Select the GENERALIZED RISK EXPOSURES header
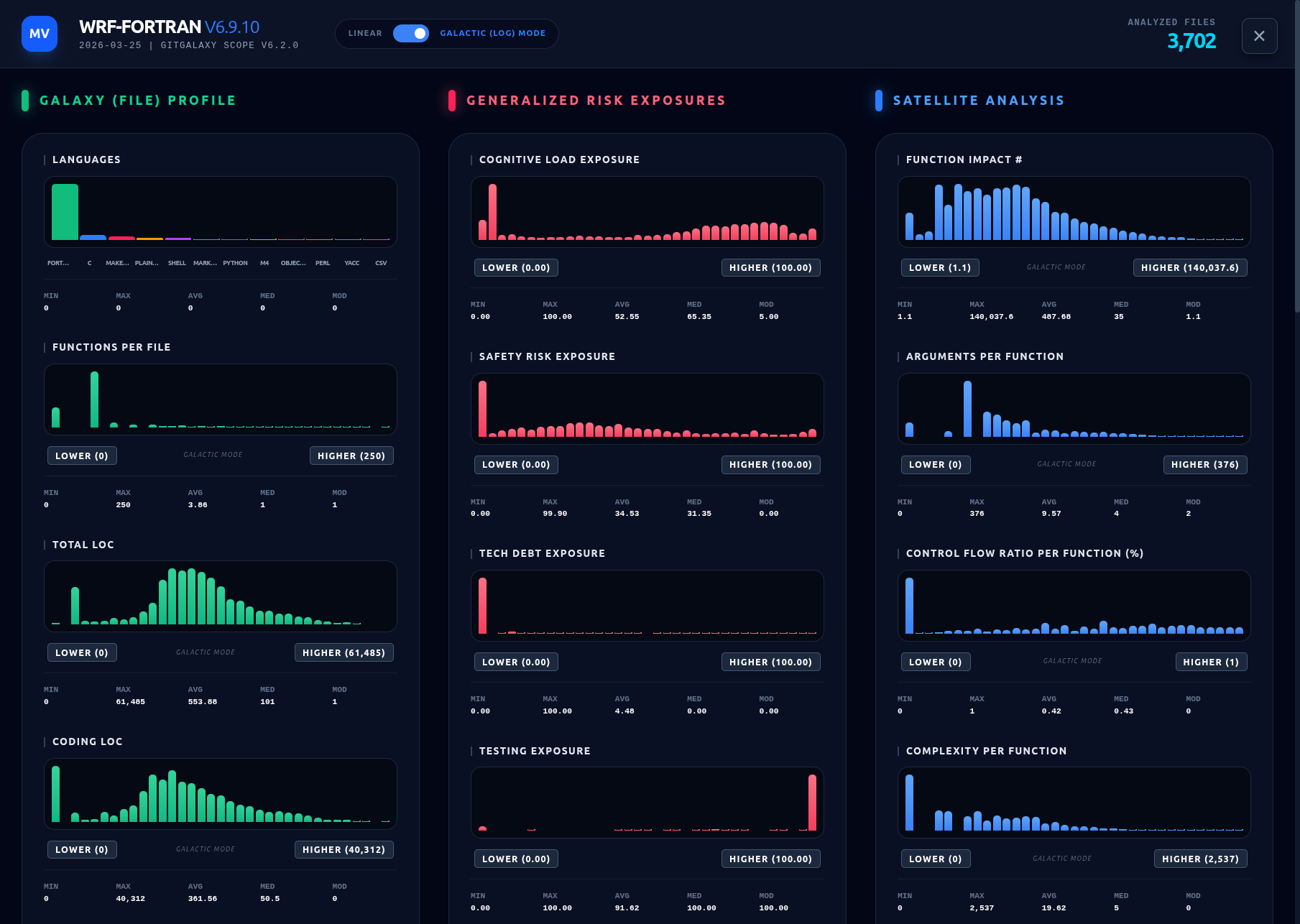 click(x=596, y=100)
